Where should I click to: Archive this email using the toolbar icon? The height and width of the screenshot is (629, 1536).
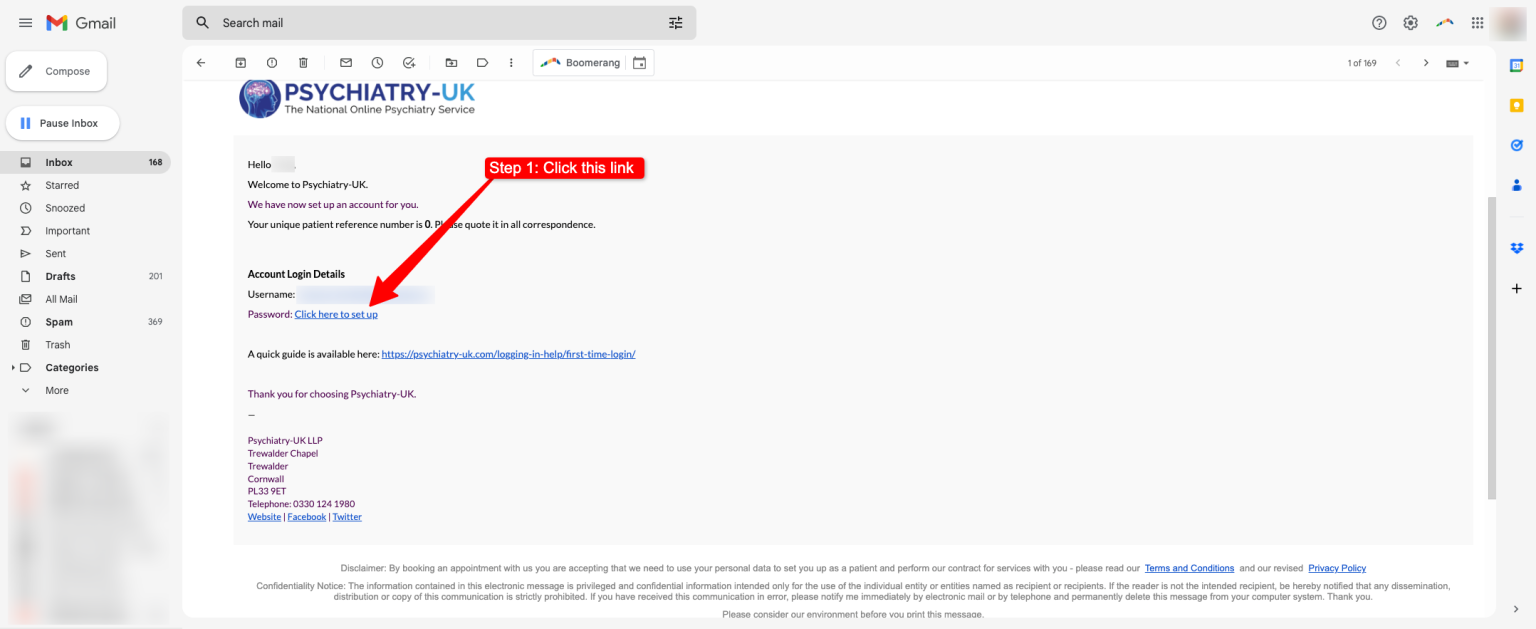(x=241, y=63)
